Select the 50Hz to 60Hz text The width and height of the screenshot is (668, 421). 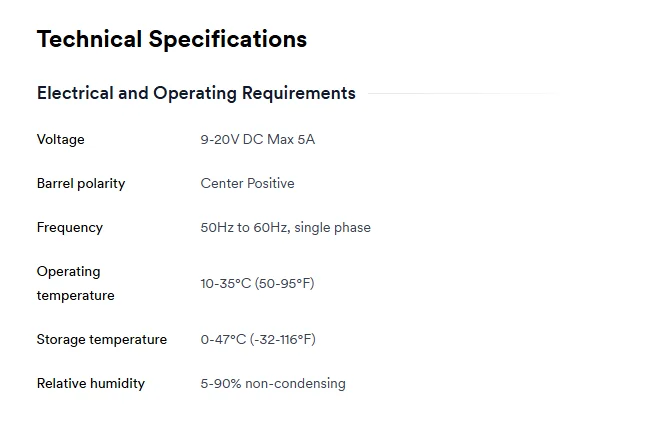click(x=244, y=227)
